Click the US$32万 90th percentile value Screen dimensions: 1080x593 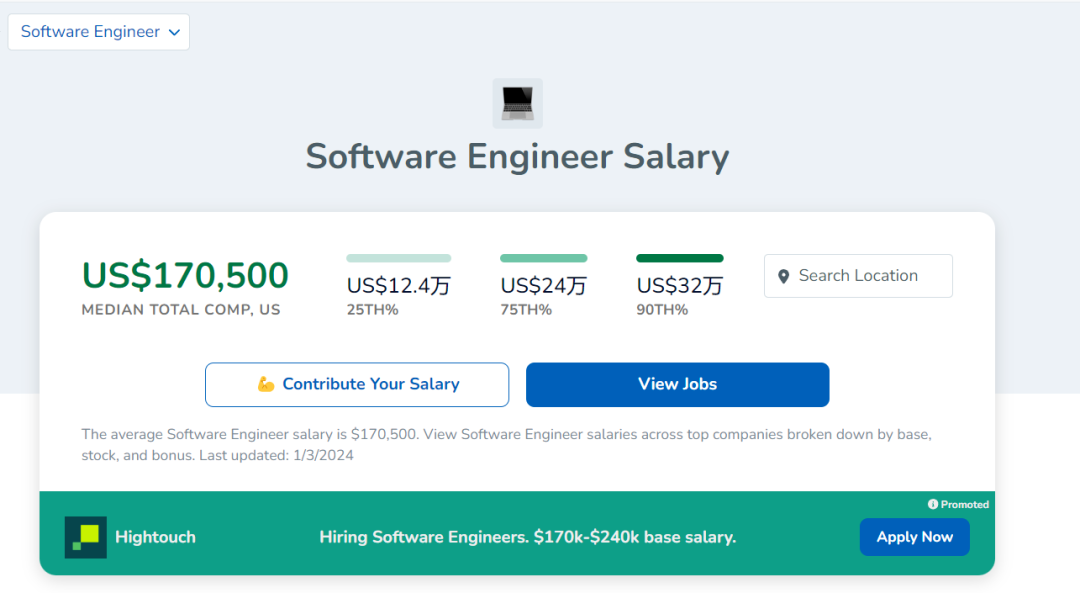pyautogui.click(x=680, y=286)
